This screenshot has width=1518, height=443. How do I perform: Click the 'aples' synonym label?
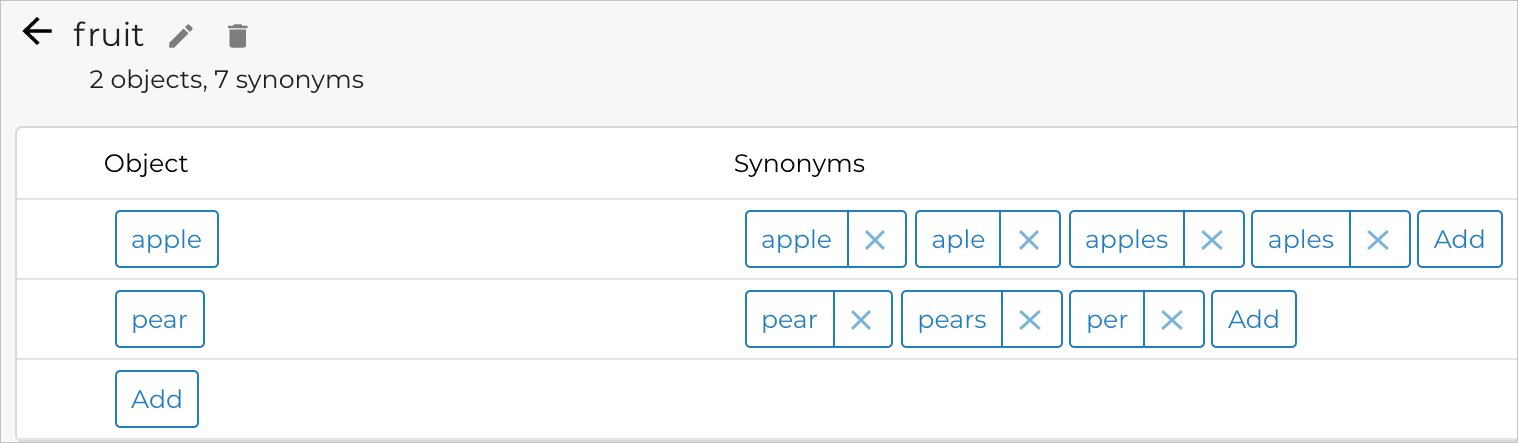point(1301,240)
